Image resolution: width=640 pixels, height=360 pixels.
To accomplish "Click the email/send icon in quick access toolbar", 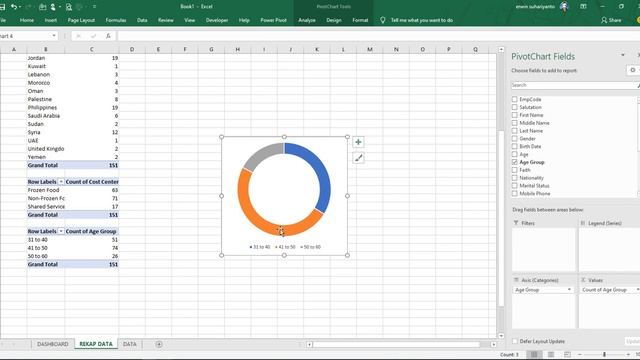I will coord(42,7).
